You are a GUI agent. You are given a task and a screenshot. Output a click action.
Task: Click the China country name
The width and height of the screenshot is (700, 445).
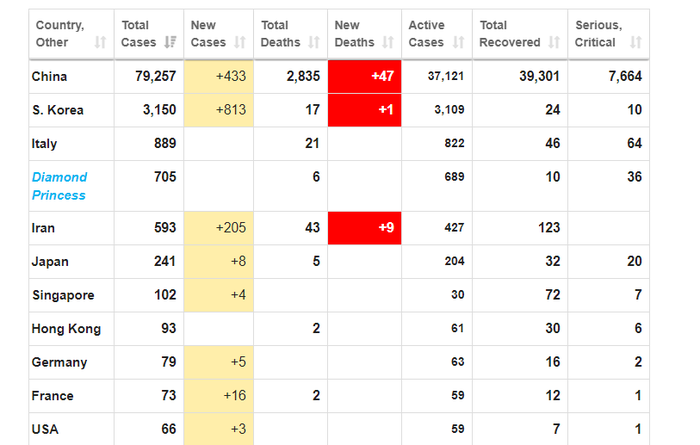(x=50, y=77)
